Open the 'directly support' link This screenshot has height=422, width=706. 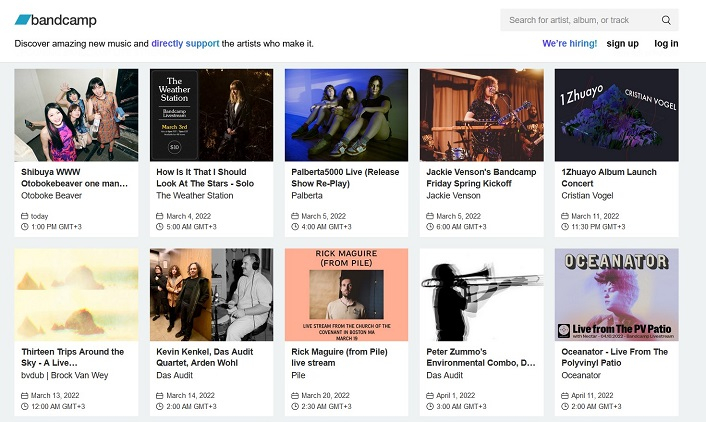(185, 44)
